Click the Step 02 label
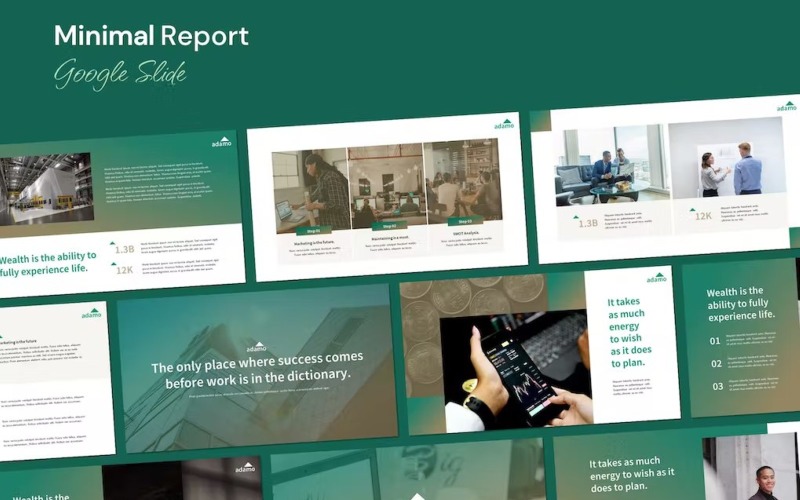The height and width of the screenshot is (500, 800). point(384,228)
